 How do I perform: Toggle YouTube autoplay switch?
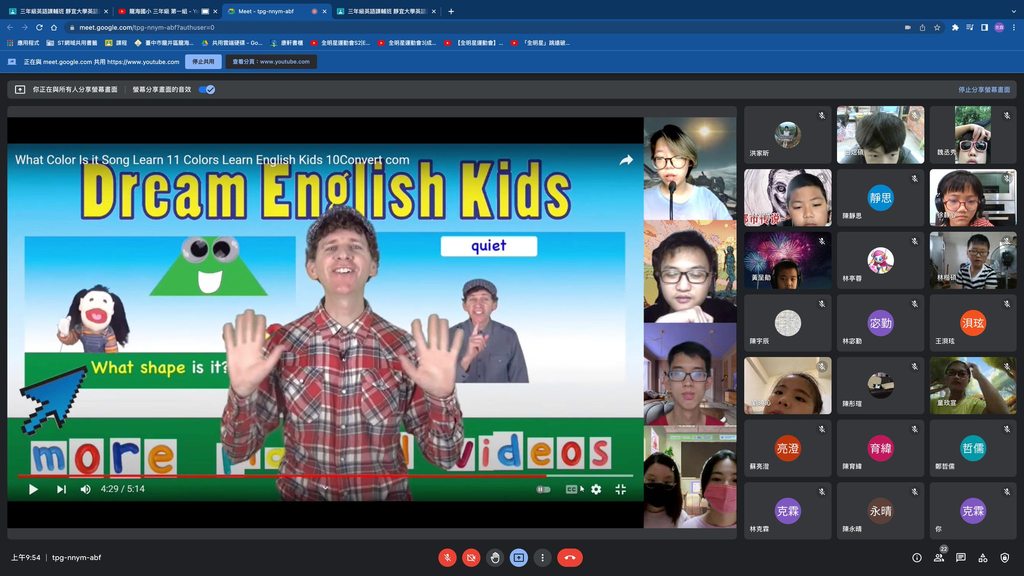tap(543, 489)
